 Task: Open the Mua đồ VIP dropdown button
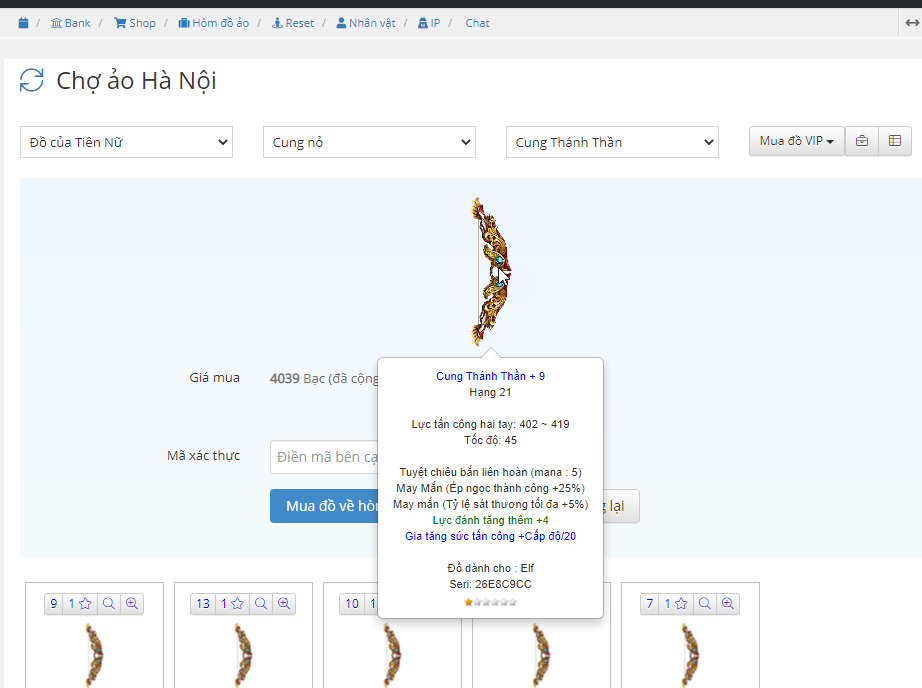point(796,141)
